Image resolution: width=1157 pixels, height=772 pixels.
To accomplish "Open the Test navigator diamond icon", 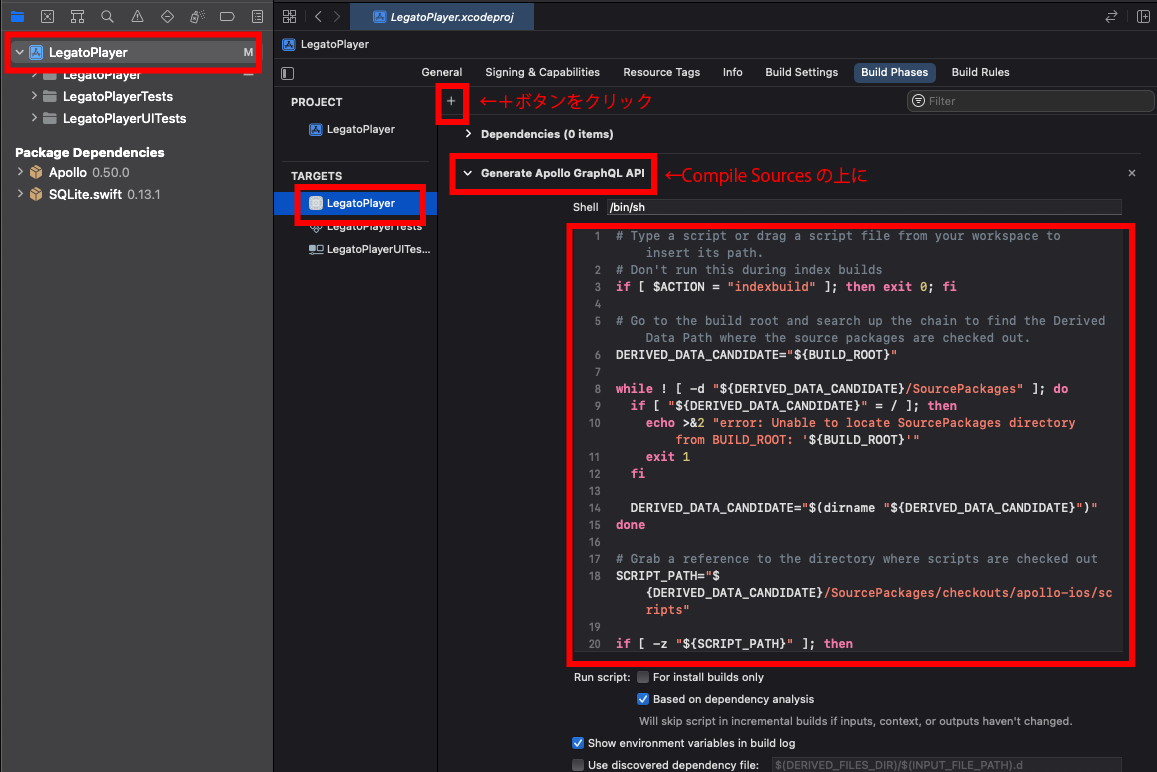I will 167,16.
